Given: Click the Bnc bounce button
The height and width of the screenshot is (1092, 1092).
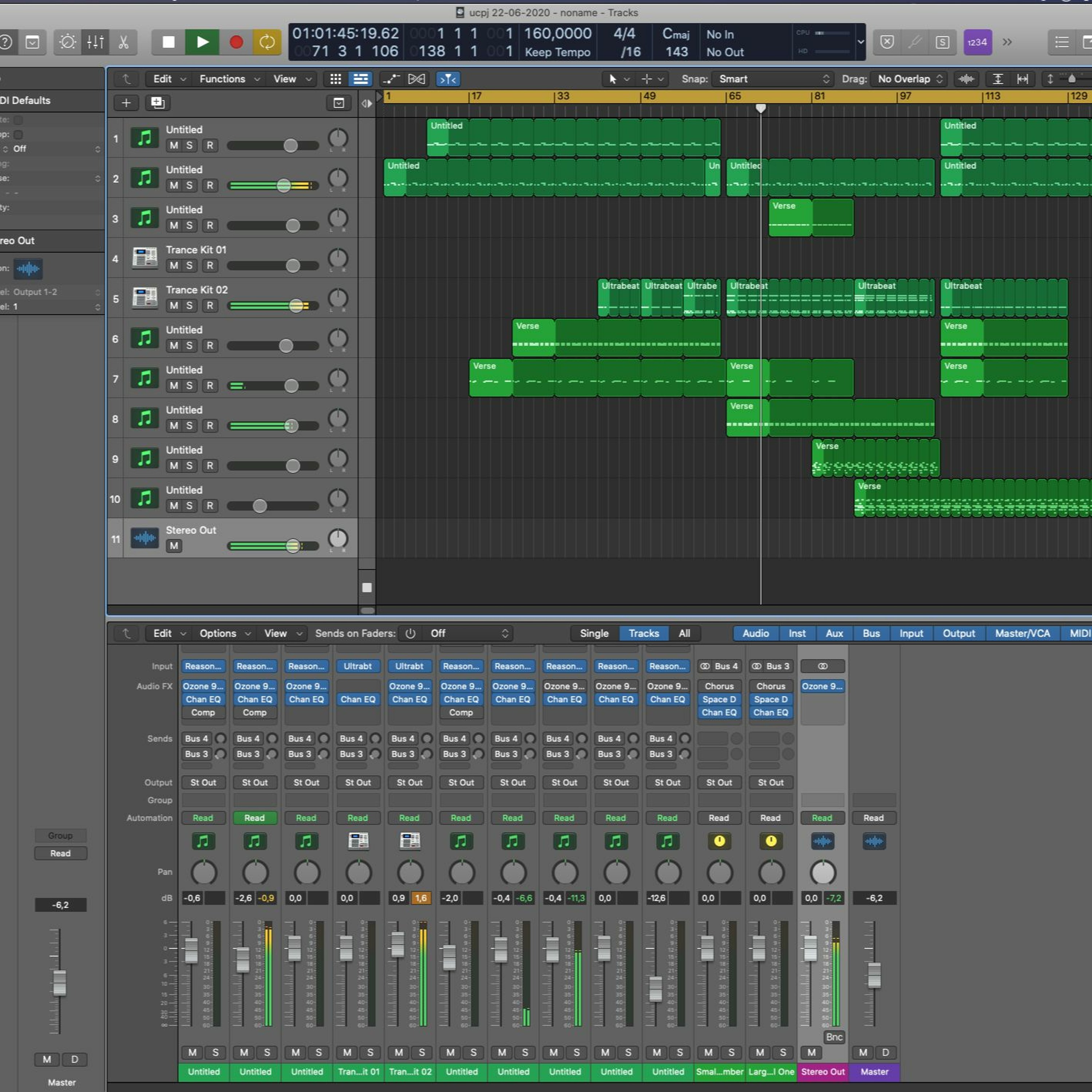Looking at the screenshot, I should tap(834, 1037).
